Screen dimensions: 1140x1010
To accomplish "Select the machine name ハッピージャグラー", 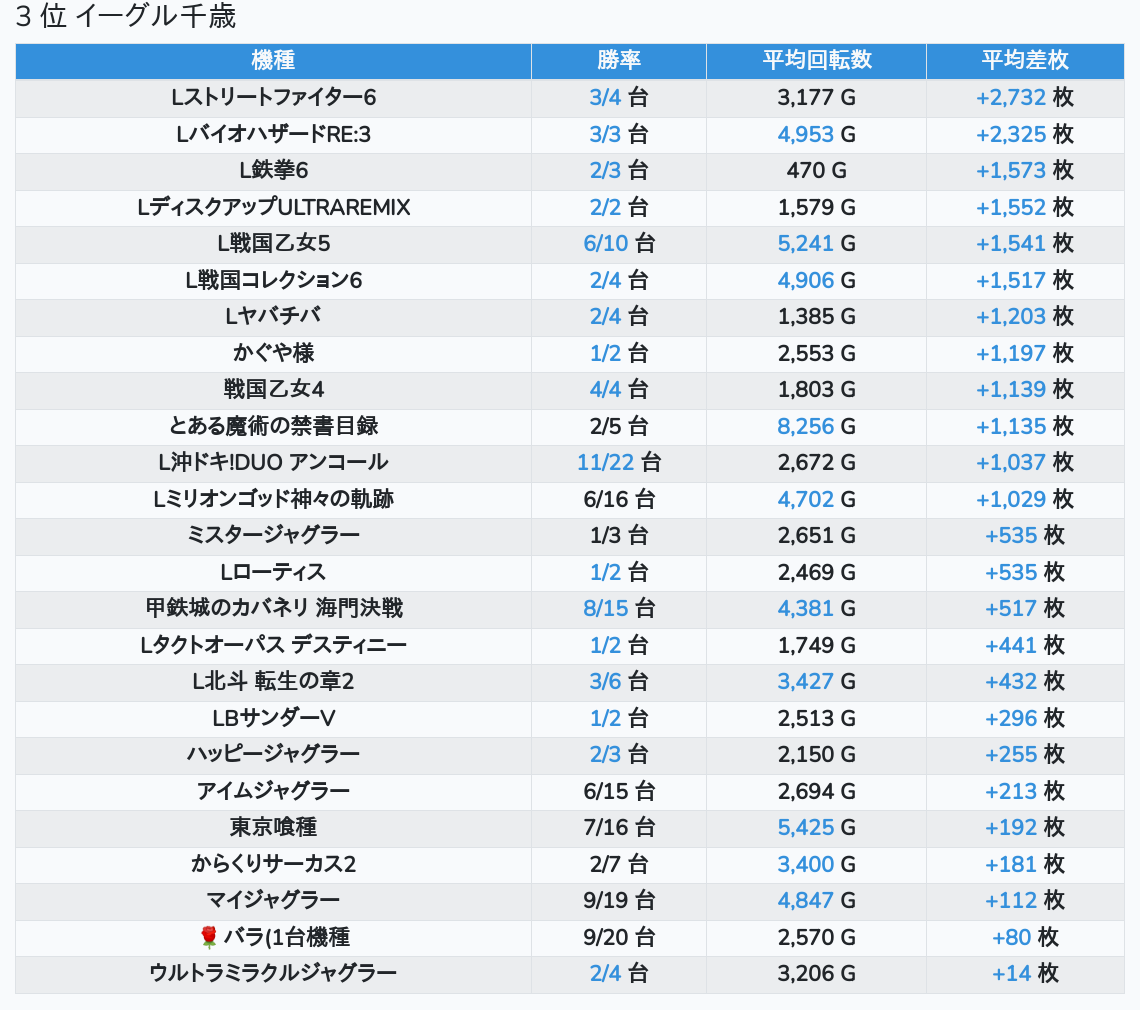I will pyautogui.click(x=273, y=755).
